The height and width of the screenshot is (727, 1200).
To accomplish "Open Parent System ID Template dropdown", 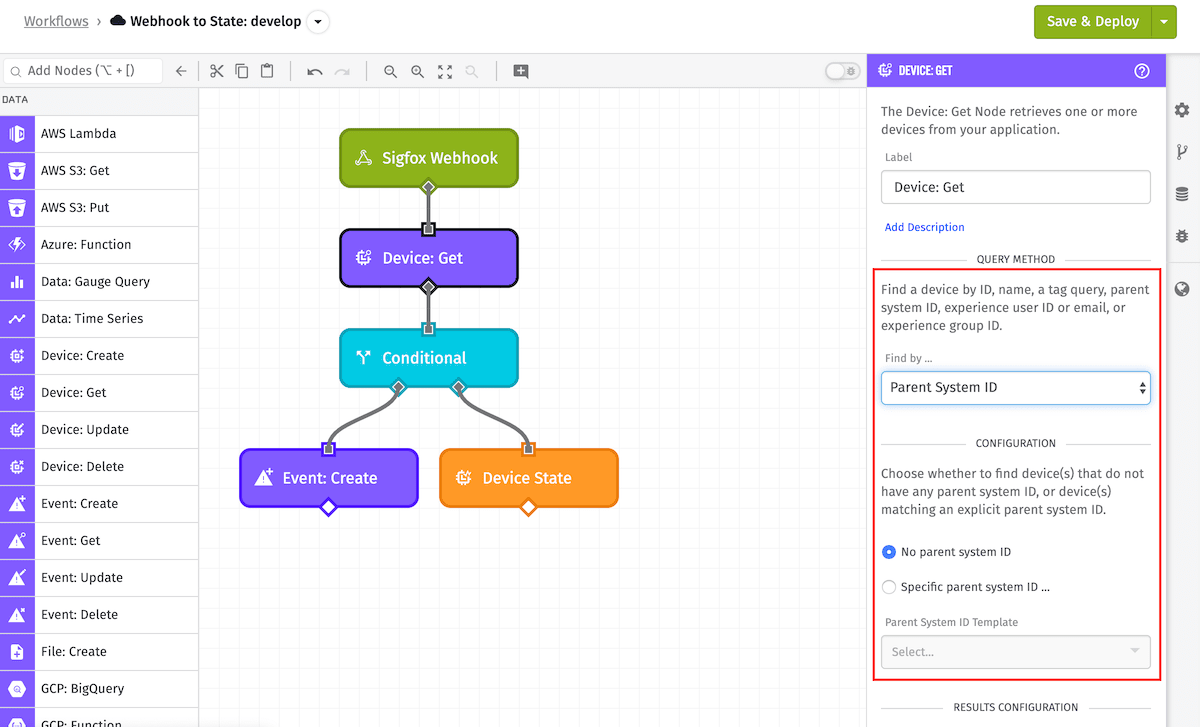I will (x=1016, y=652).
